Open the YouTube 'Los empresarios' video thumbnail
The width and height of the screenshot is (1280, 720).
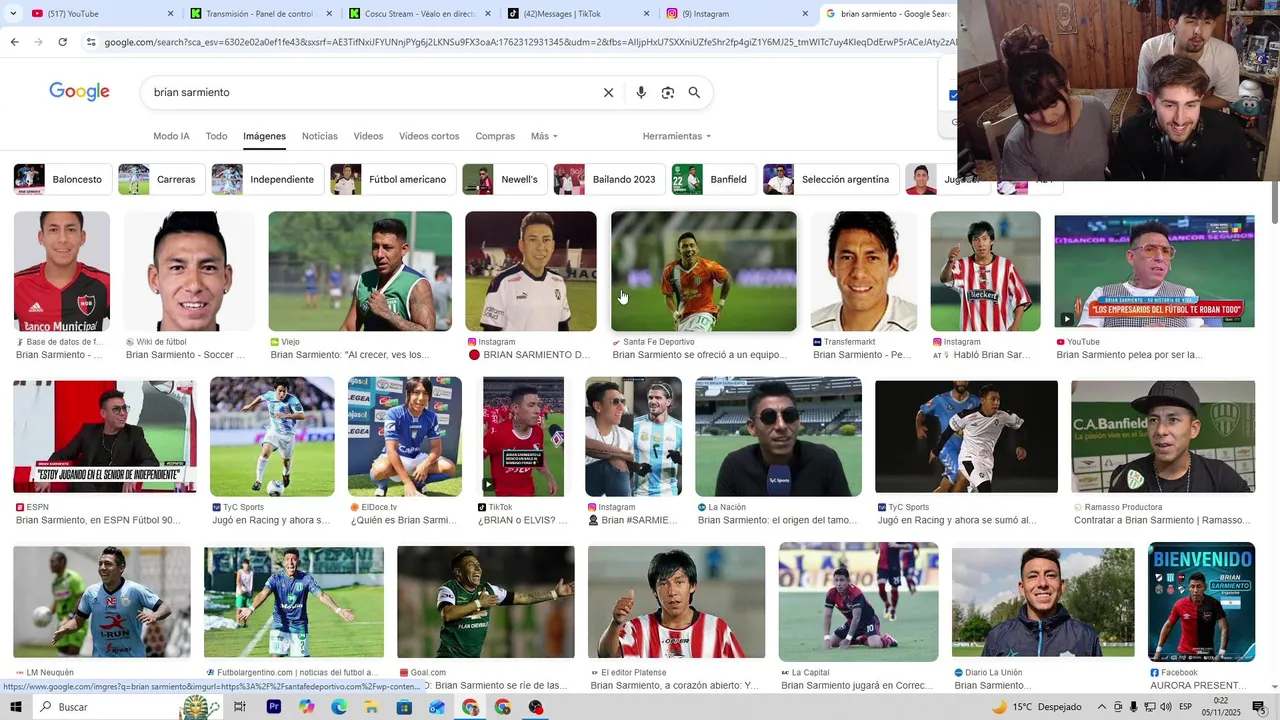point(1154,271)
